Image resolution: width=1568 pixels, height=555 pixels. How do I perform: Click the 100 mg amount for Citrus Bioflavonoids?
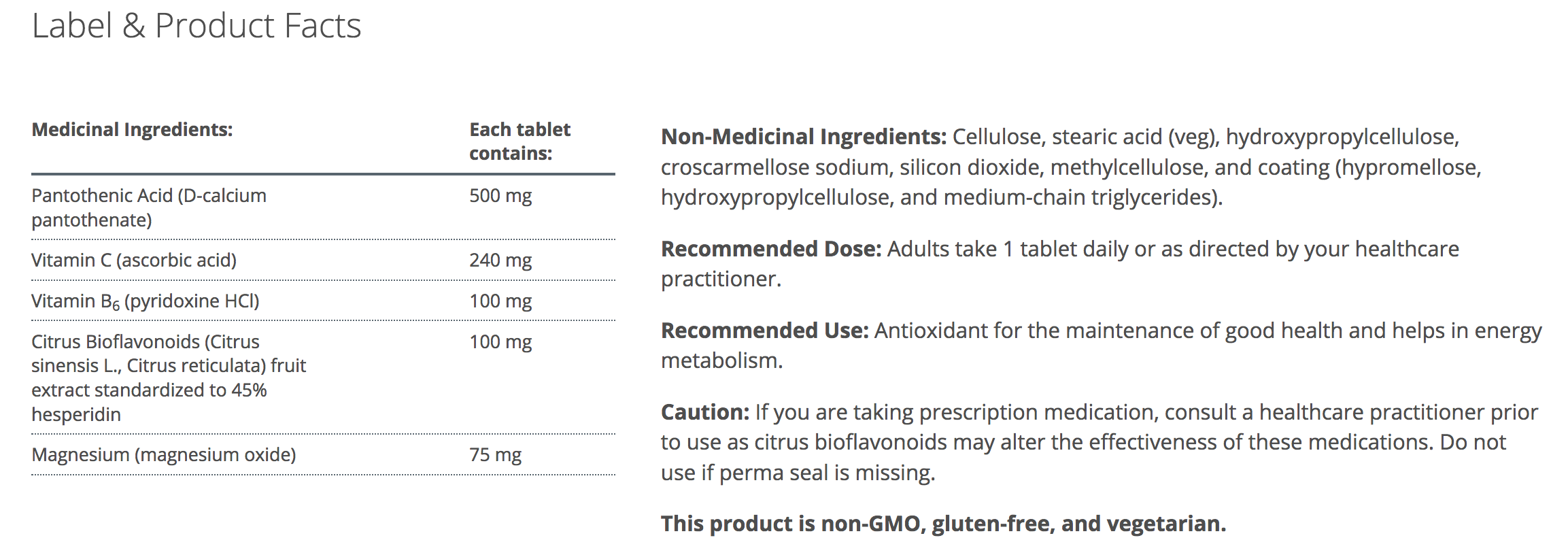pos(500,342)
